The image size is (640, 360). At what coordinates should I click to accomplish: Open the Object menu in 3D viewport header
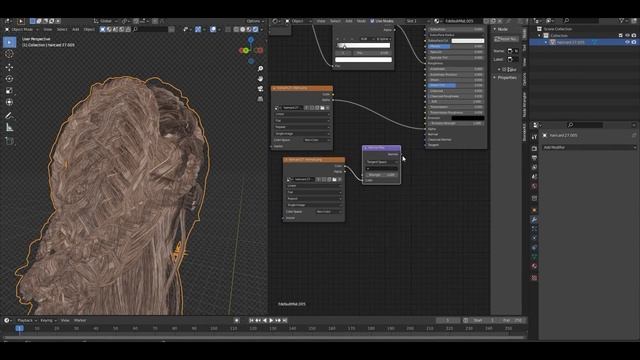pyautogui.click(x=89, y=29)
